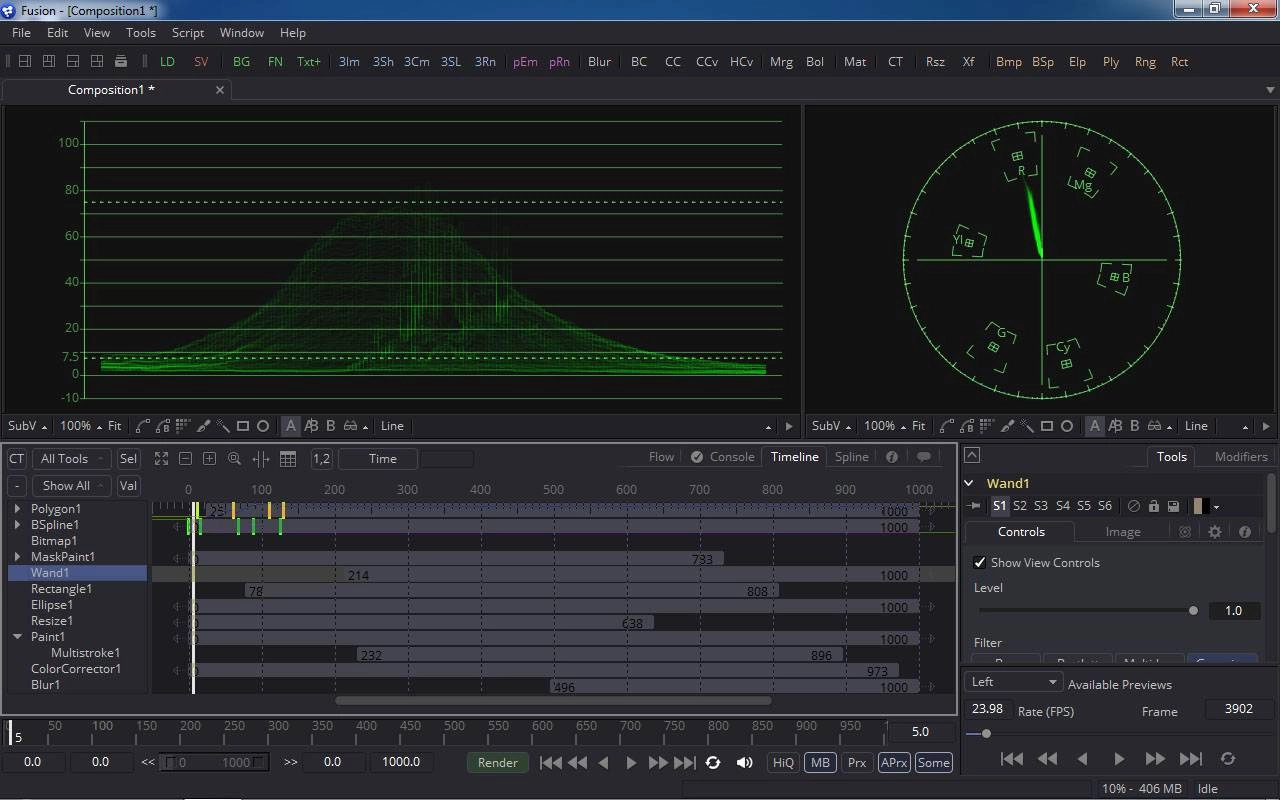Open the Tools menu
The image size is (1280, 800).
[140, 33]
